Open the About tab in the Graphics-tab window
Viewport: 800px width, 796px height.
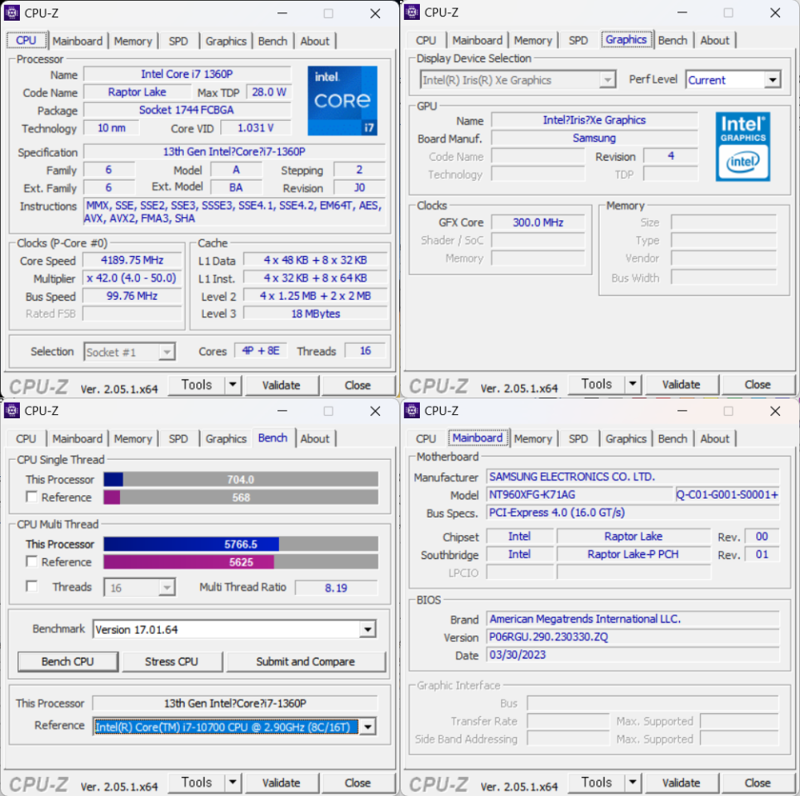click(715, 40)
